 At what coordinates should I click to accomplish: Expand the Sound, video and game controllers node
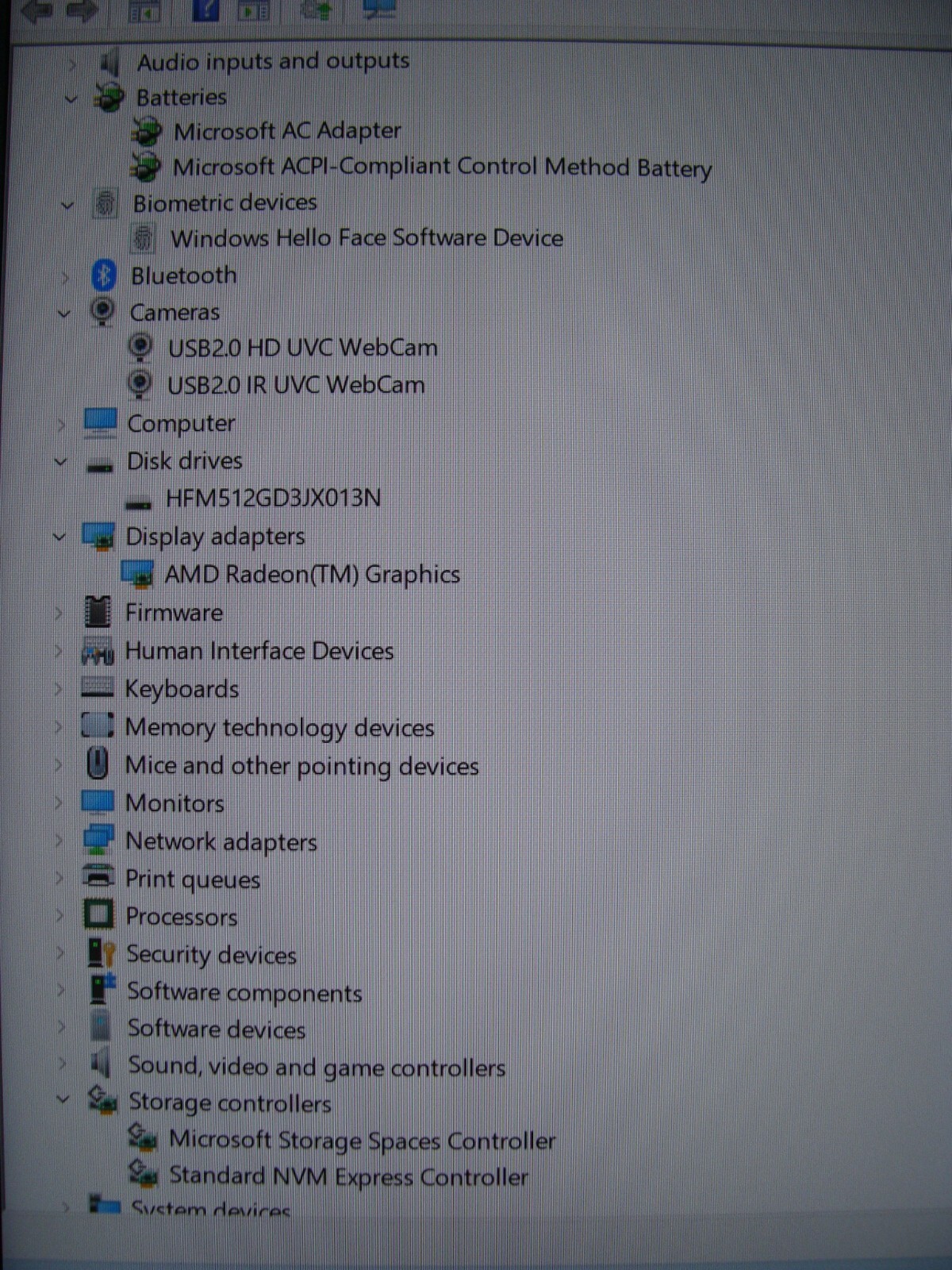pos(63,1064)
